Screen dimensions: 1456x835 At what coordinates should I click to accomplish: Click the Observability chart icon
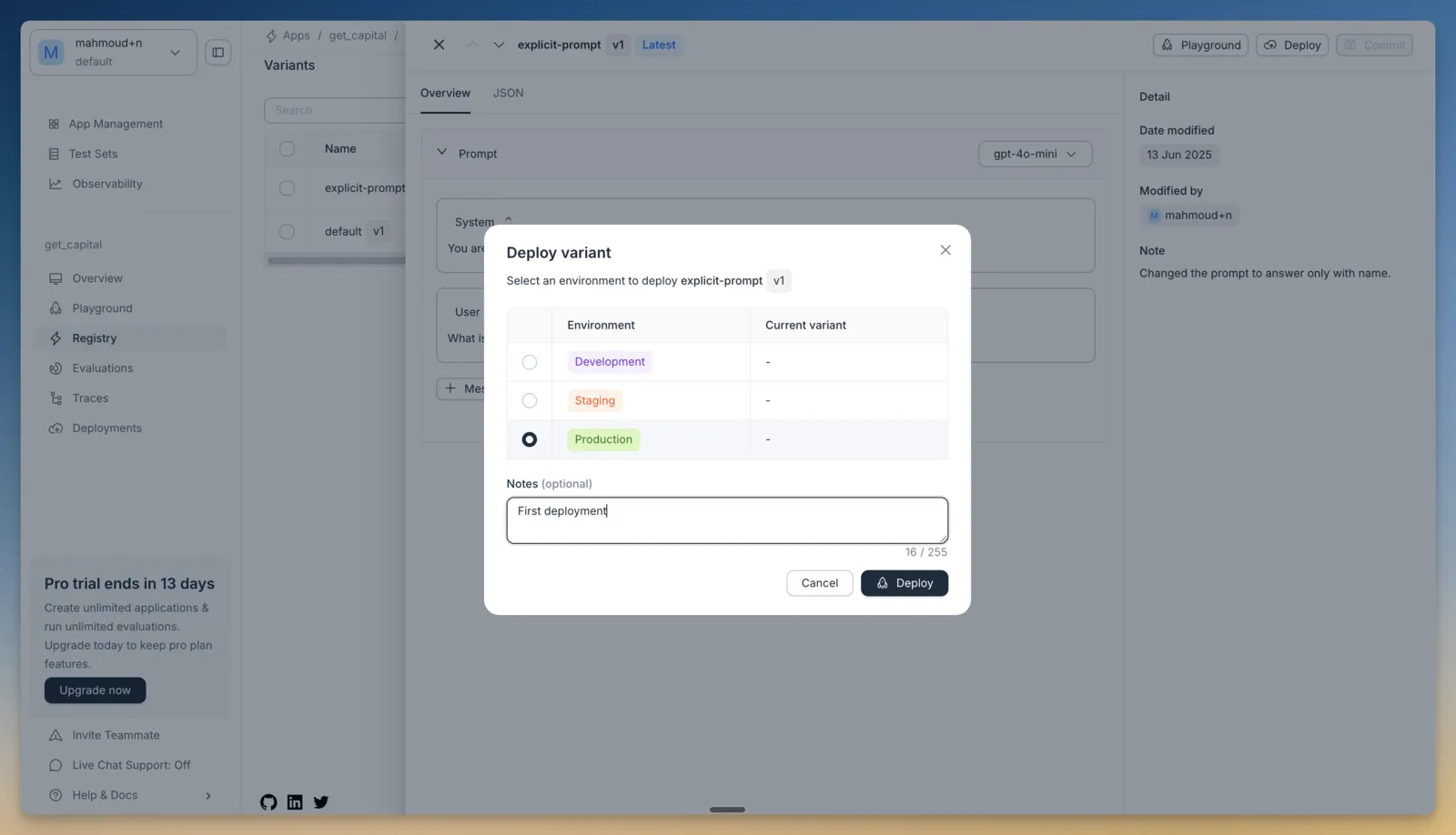[x=56, y=184]
